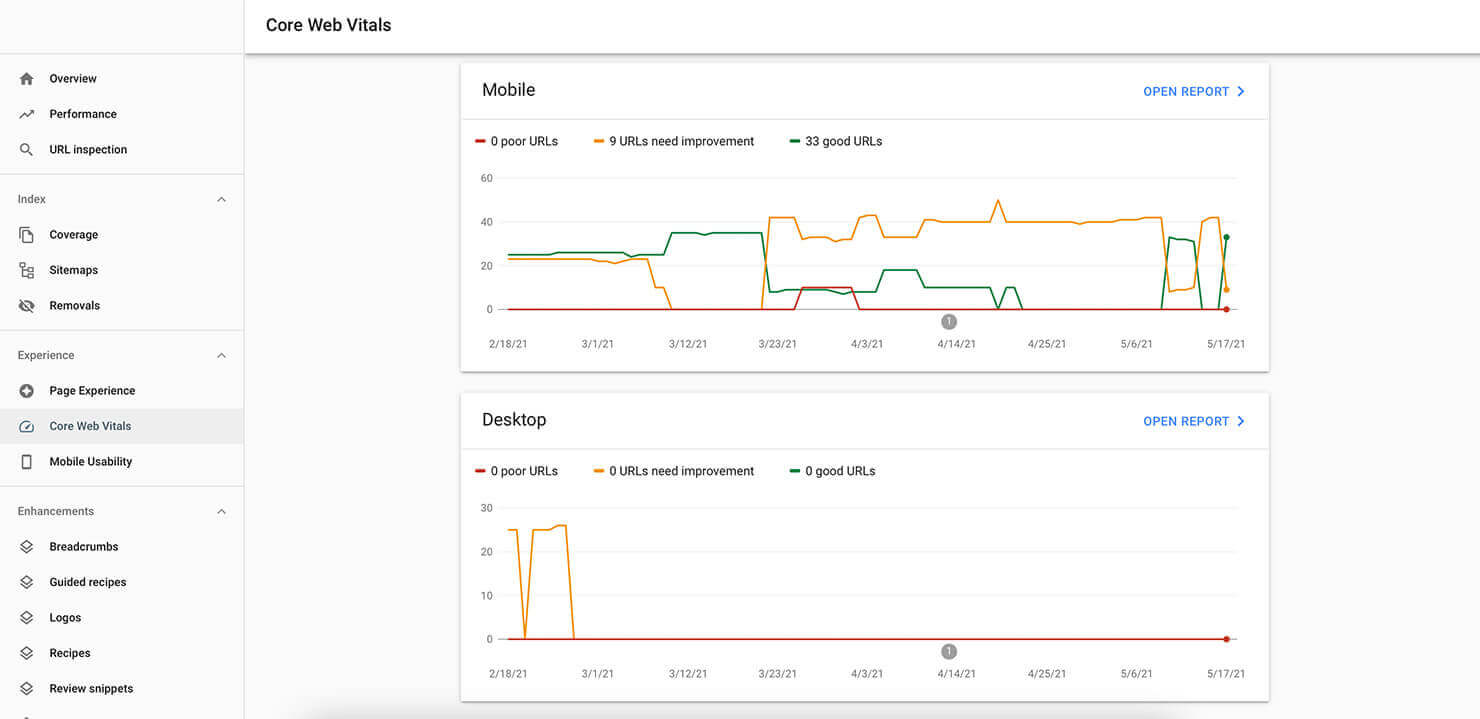Screen dimensions: 1480x719
Task: Click the Breadcrumbs layers icon
Action: [27, 547]
